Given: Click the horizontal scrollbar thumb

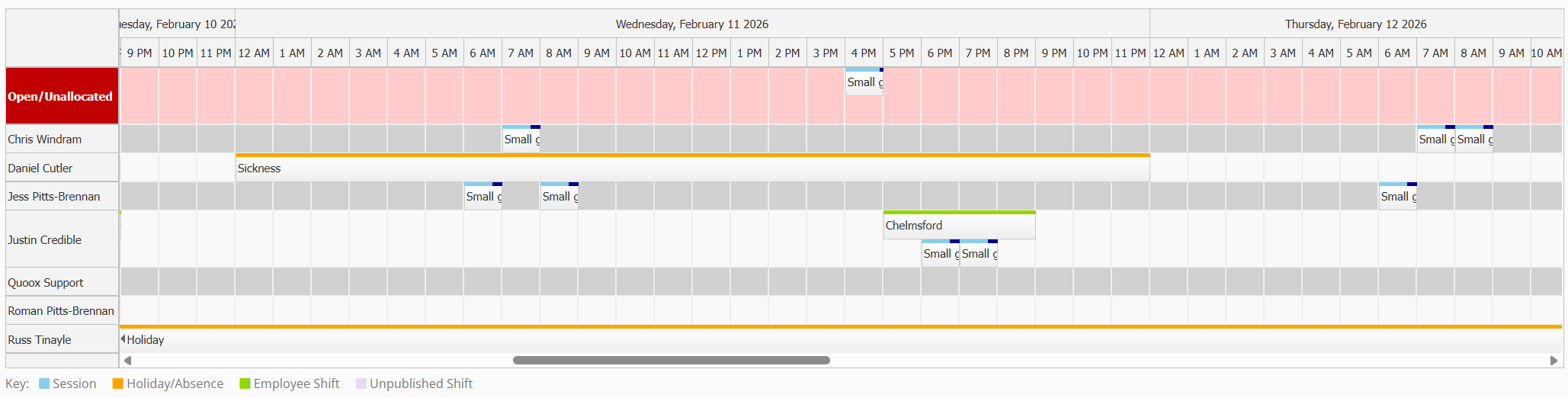Looking at the screenshot, I should [x=671, y=361].
